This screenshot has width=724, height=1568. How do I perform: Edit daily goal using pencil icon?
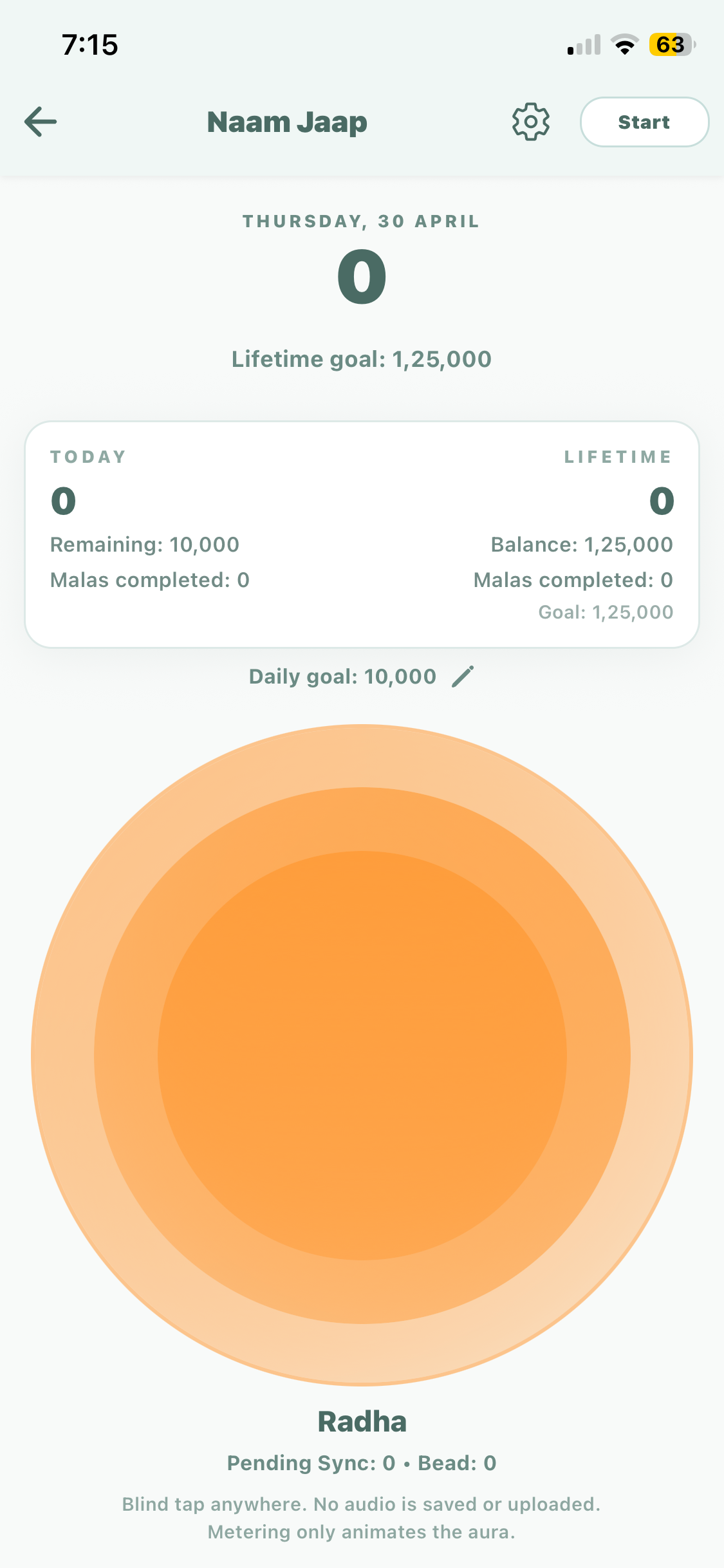click(463, 677)
